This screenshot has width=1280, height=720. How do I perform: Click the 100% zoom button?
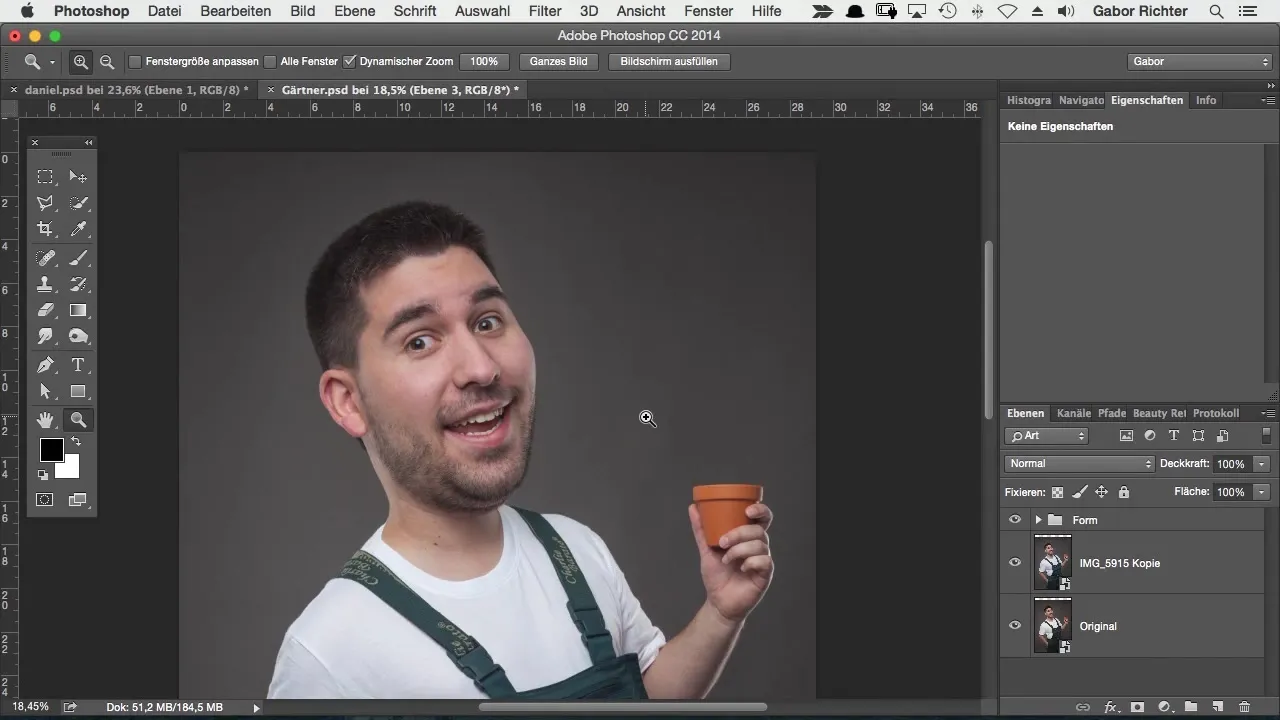click(484, 61)
